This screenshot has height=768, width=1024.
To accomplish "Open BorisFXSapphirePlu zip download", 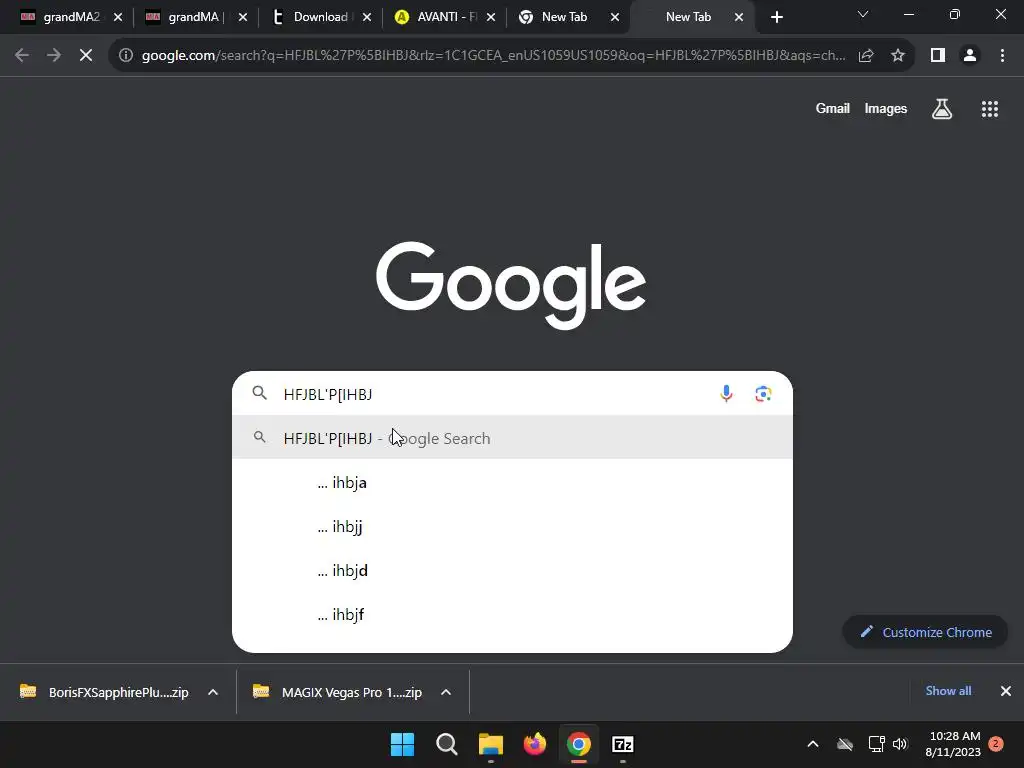I will (x=106, y=692).
